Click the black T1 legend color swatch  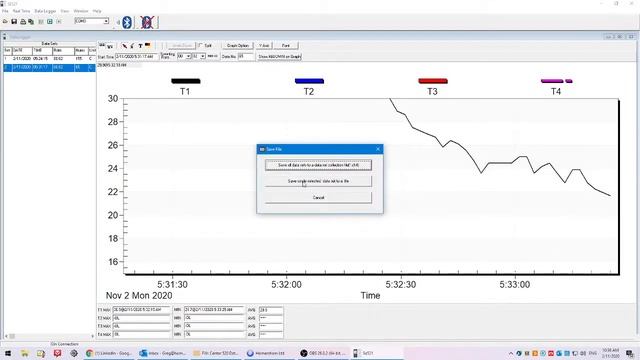tap(186, 81)
